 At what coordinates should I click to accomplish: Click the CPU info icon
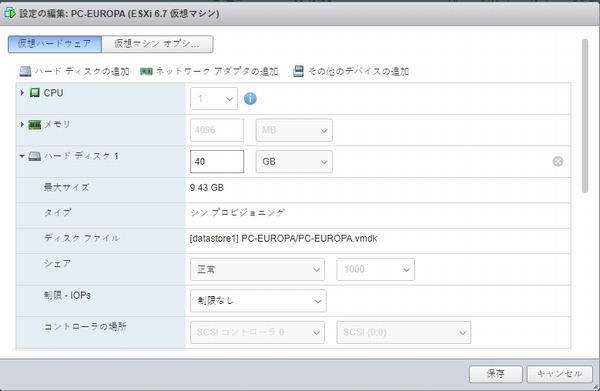point(250,99)
